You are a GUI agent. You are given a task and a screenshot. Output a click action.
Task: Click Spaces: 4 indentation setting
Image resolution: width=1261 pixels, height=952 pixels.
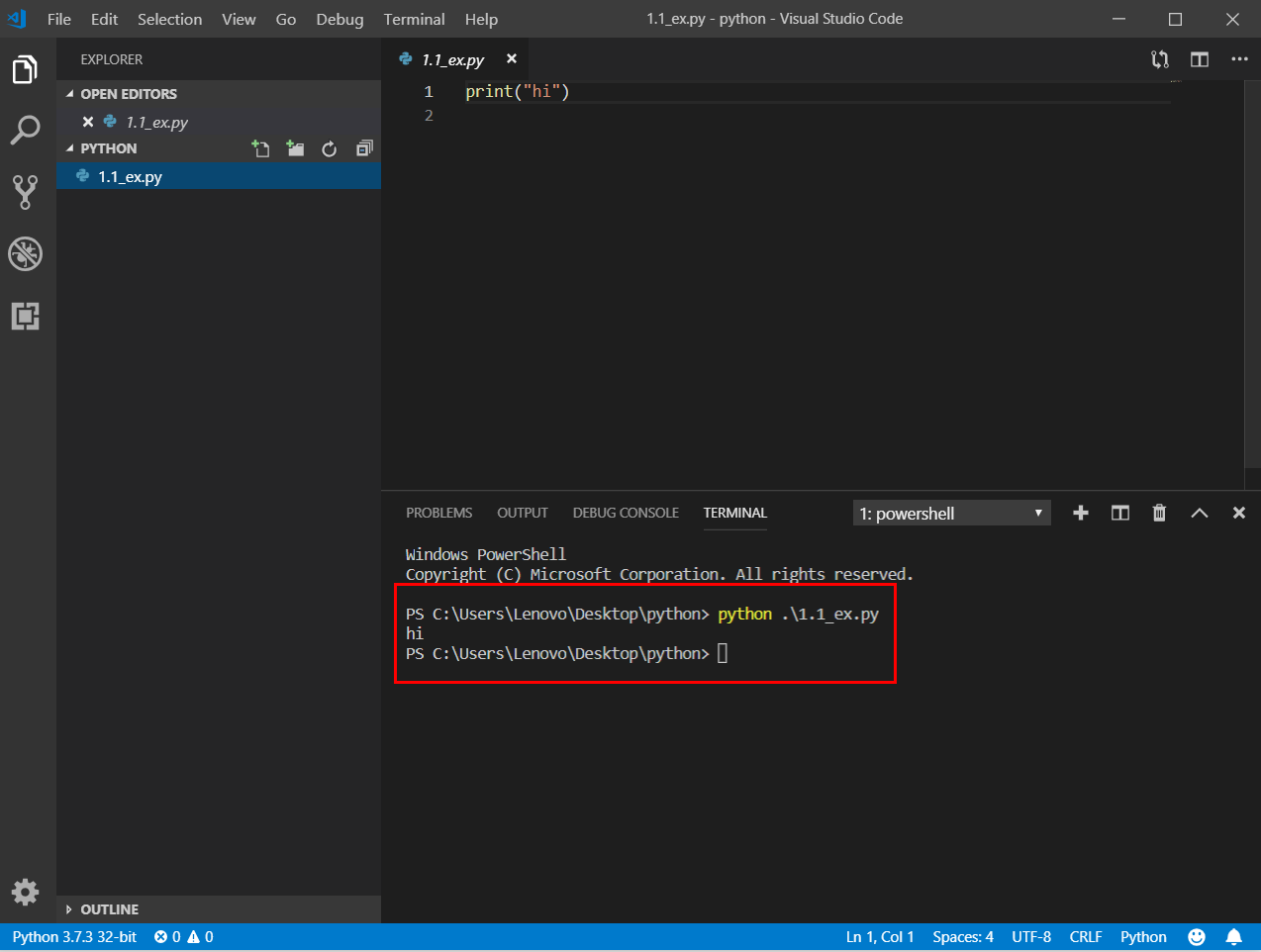pos(962,937)
